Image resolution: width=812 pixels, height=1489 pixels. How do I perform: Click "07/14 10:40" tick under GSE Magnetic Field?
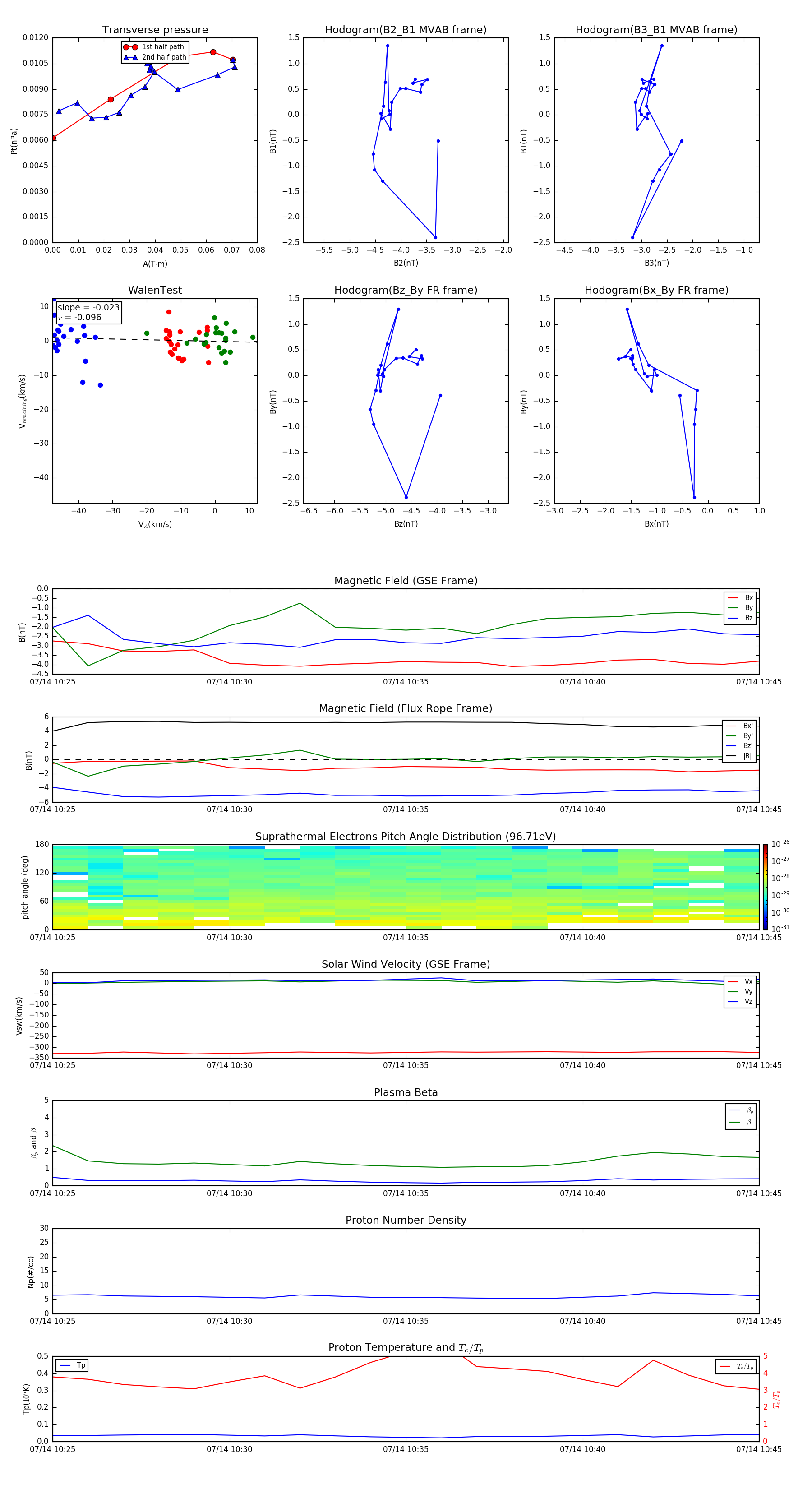pos(582,682)
